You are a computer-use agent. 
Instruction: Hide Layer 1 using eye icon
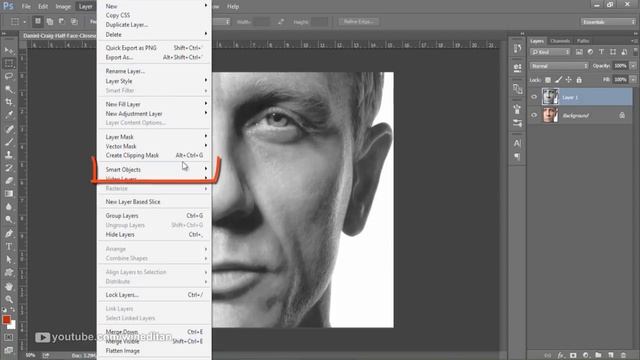tap(534, 97)
